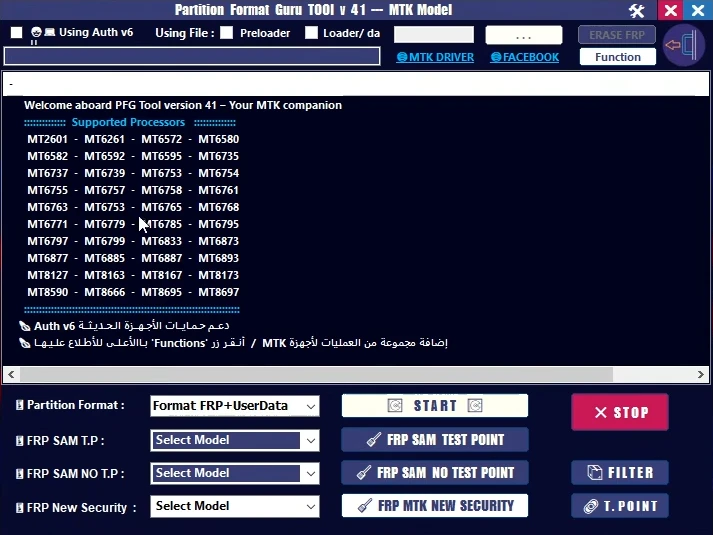Image resolution: width=713 pixels, height=535 pixels.
Task: Click the FILTER button
Action: [x=620, y=473]
